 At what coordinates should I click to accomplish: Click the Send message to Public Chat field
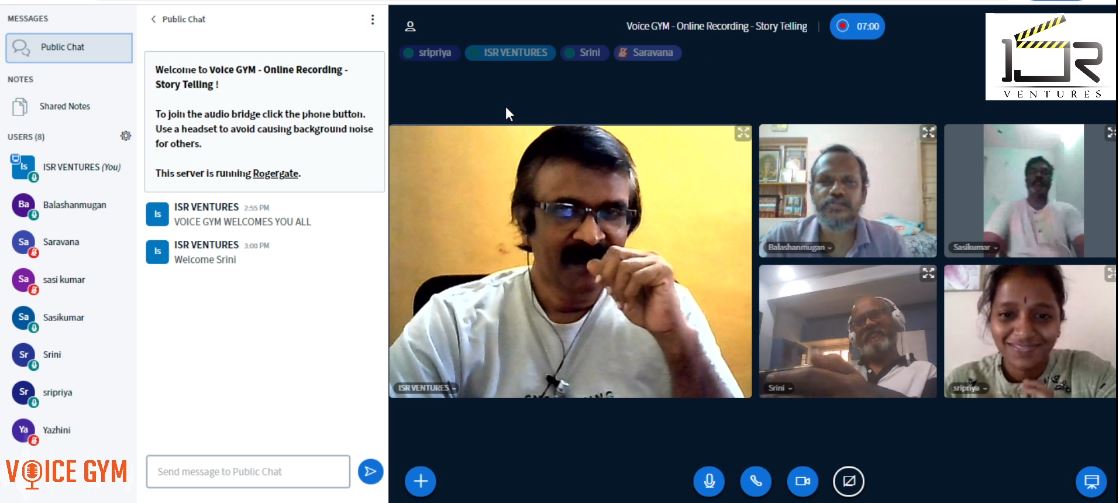pyautogui.click(x=247, y=471)
